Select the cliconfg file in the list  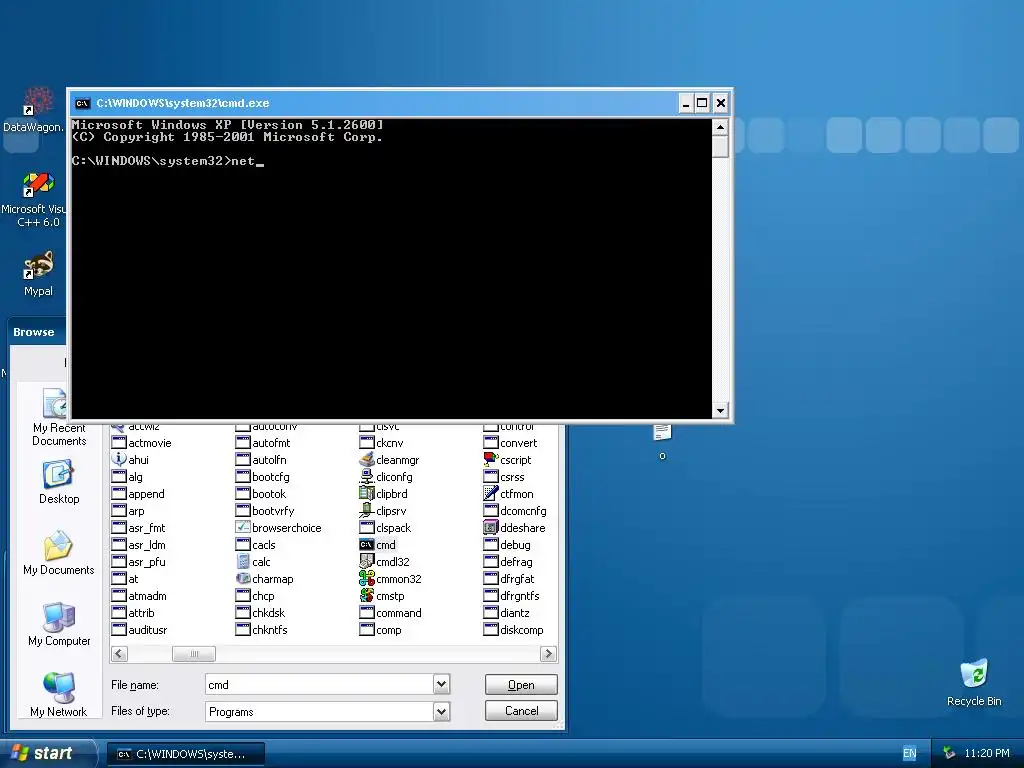pos(386,477)
